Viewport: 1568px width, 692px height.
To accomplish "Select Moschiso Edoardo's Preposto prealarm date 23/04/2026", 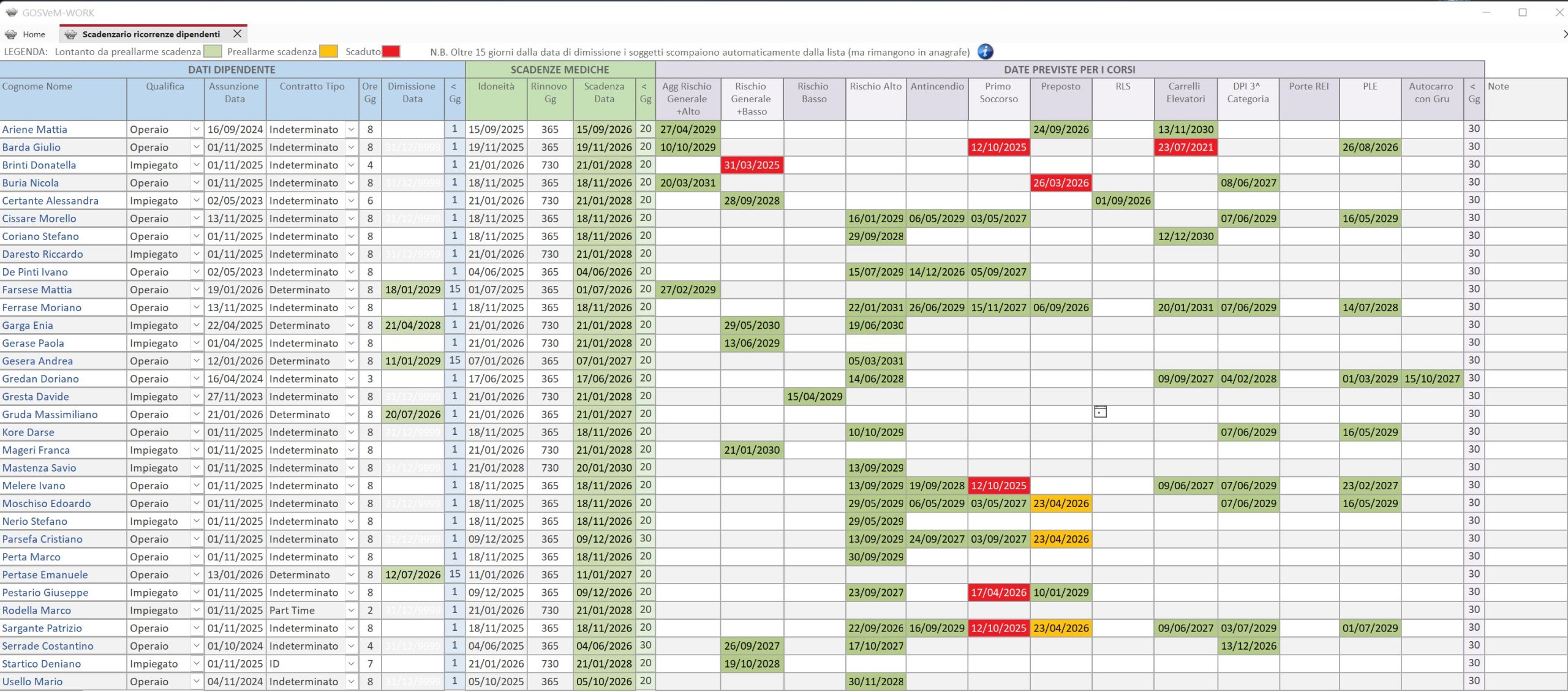I will [x=1061, y=503].
